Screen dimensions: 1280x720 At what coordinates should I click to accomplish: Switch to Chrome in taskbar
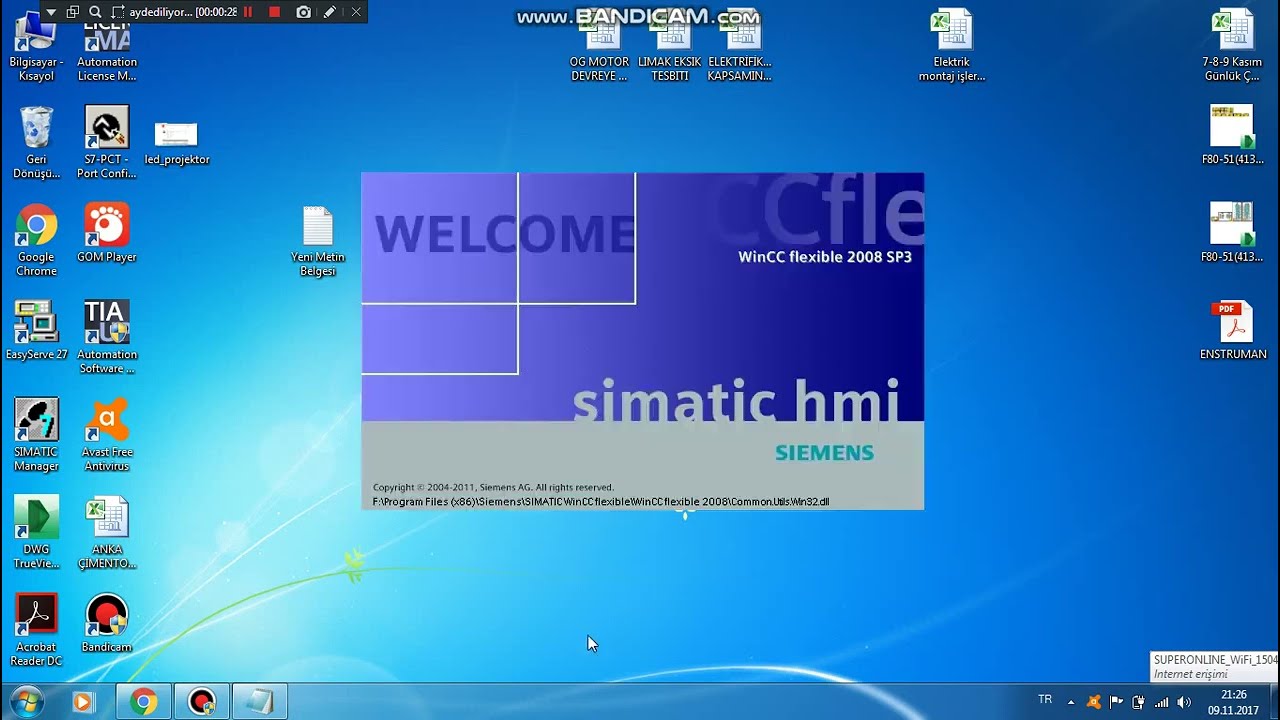pyautogui.click(x=144, y=702)
